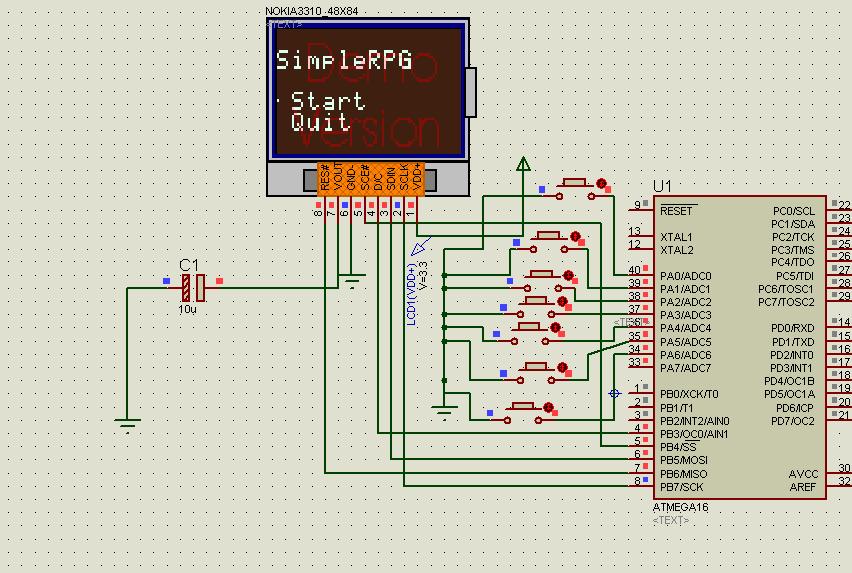
Task: Toggle the red latch dot on PA0 button
Action: coord(601,184)
